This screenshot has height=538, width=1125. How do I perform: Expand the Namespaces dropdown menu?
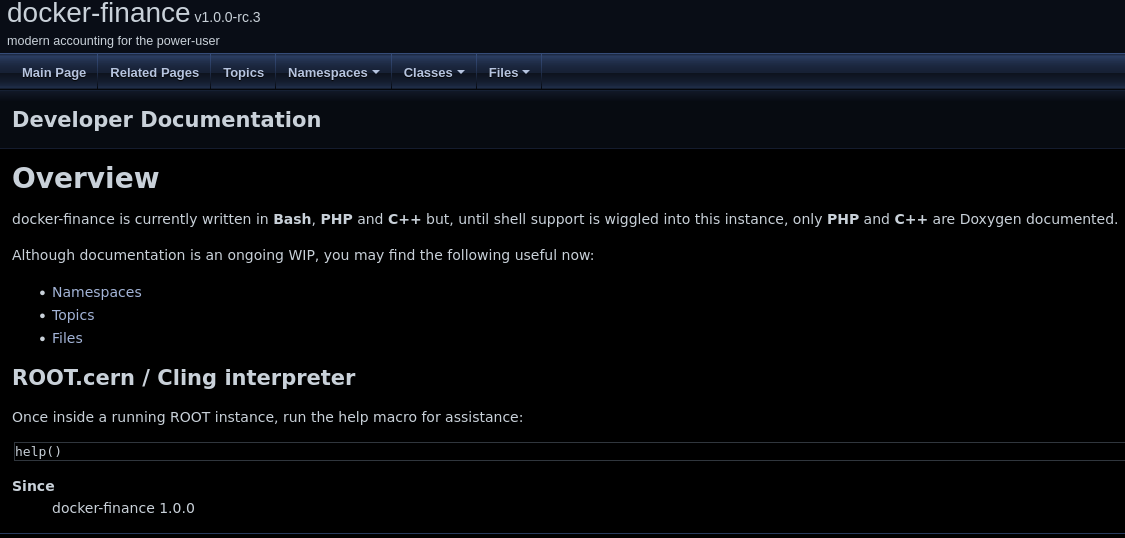(x=333, y=72)
